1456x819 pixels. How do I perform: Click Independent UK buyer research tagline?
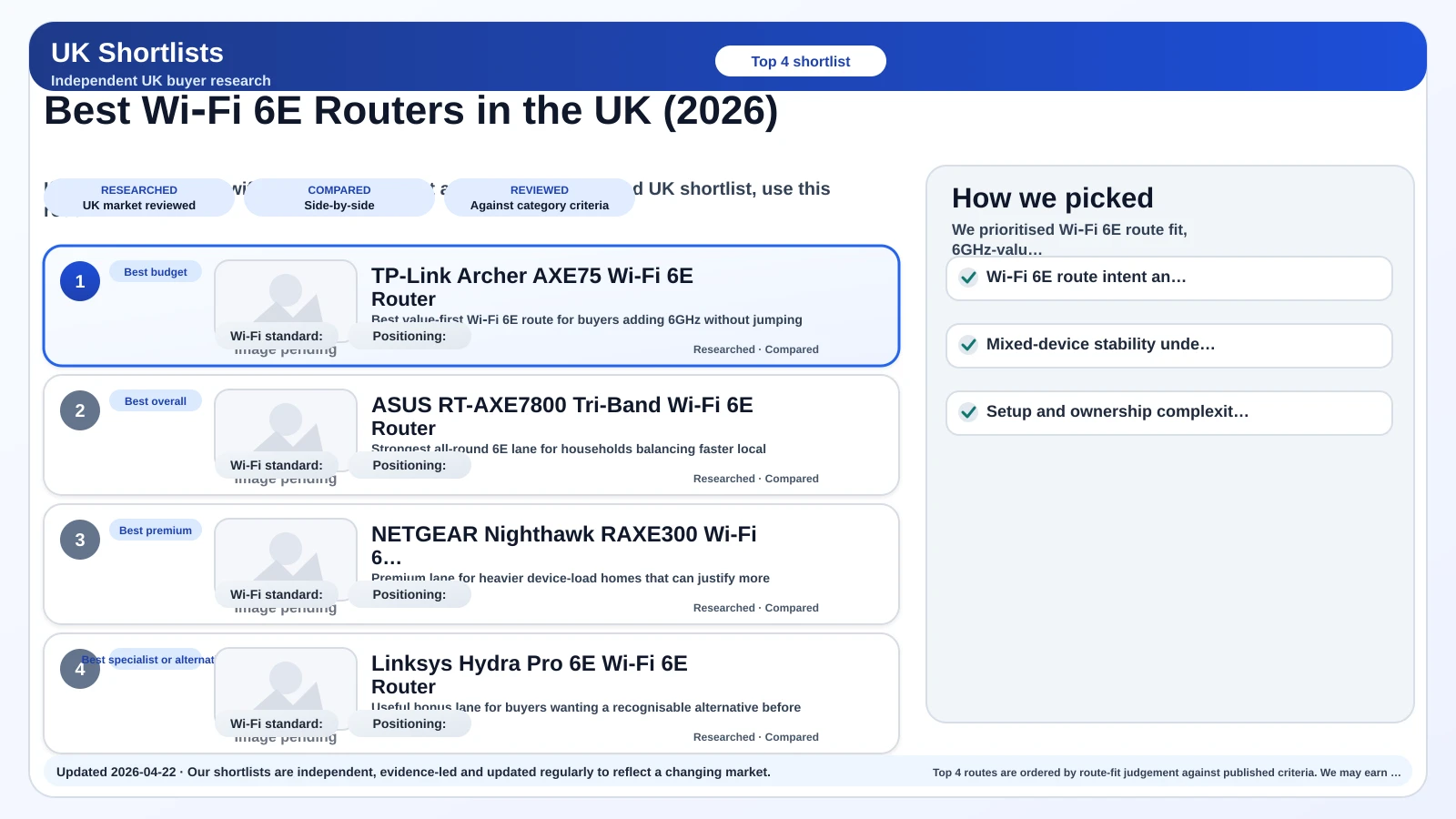tap(161, 80)
